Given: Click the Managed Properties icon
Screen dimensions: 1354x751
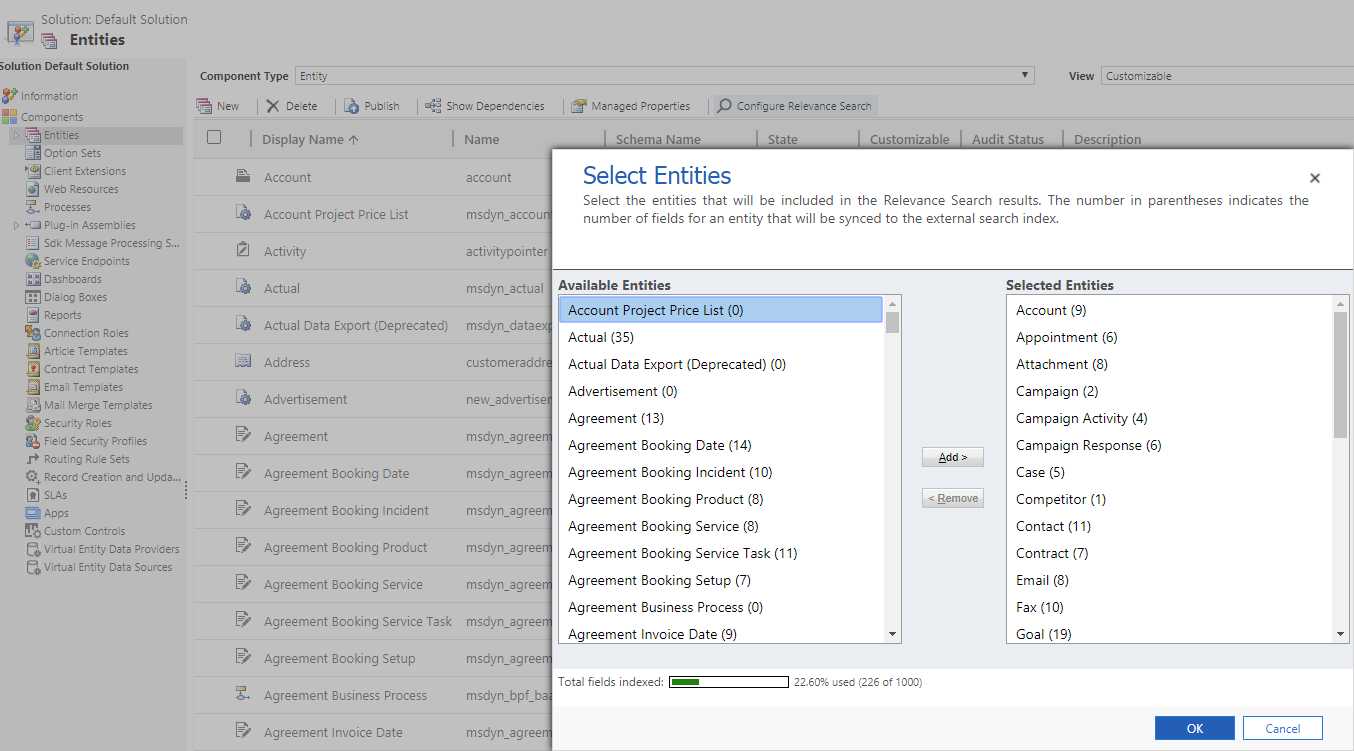Looking at the screenshot, I should pyautogui.click(x=578, y=106).
